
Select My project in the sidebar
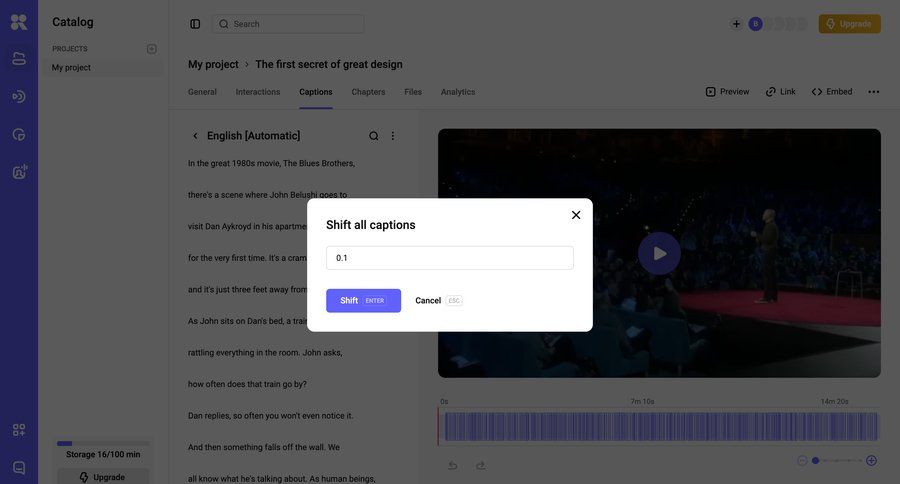pos(71,68)
